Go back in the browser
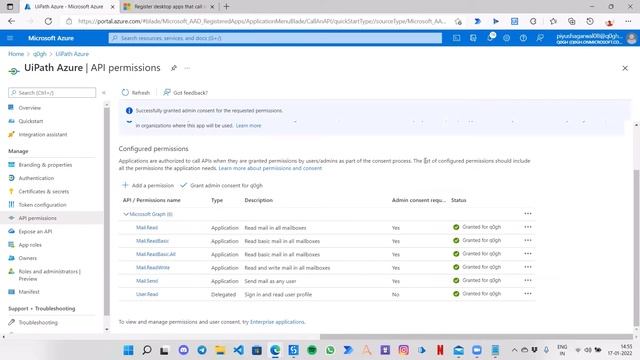 click(11, 21)
